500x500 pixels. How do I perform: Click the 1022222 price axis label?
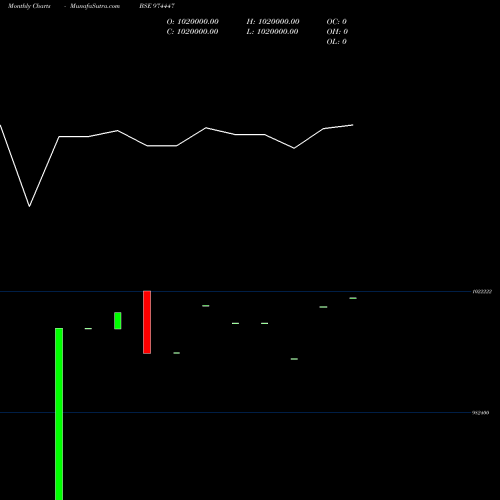click(x=482, y=292)
